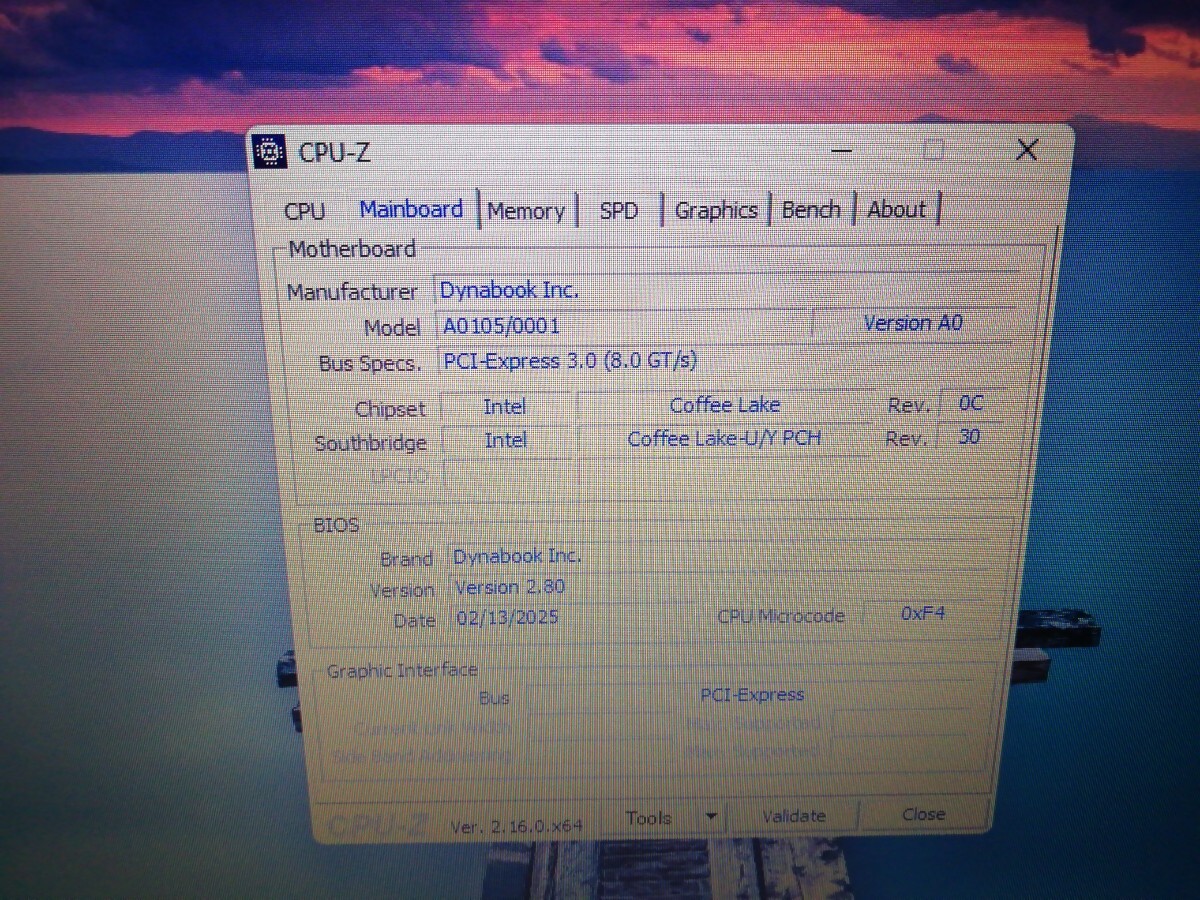Click the CPU-Z window title text
1200x900 pixels.
pyautogui.click(x=334, y=153)
